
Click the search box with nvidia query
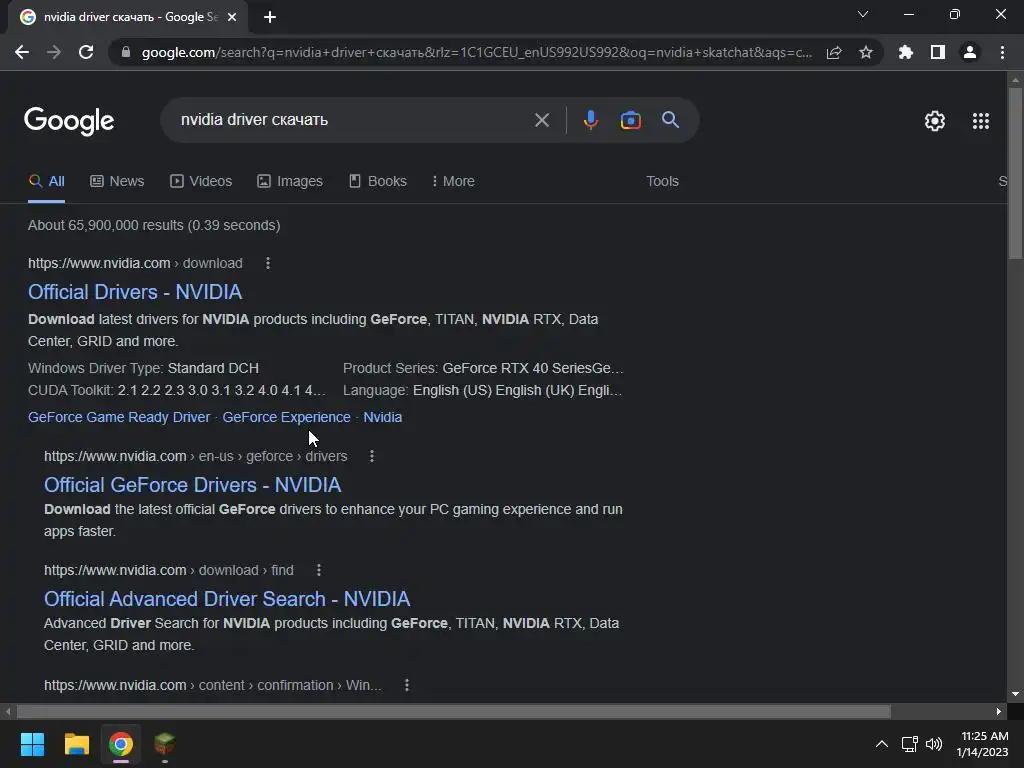(x=353, y=120)
